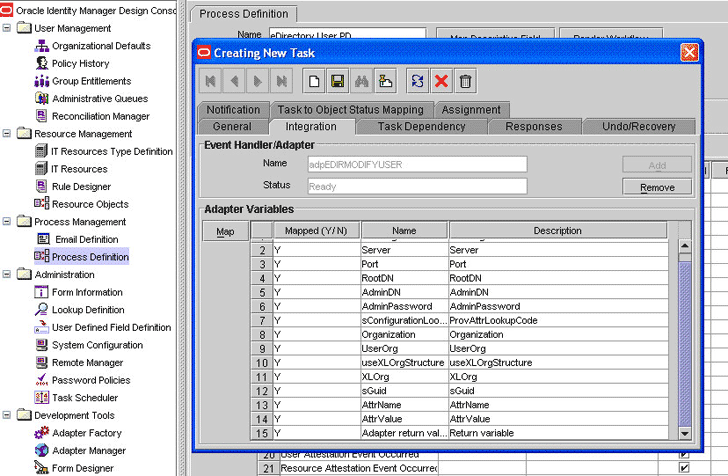Switch to the Task Dependency tab

coord(422,127)
